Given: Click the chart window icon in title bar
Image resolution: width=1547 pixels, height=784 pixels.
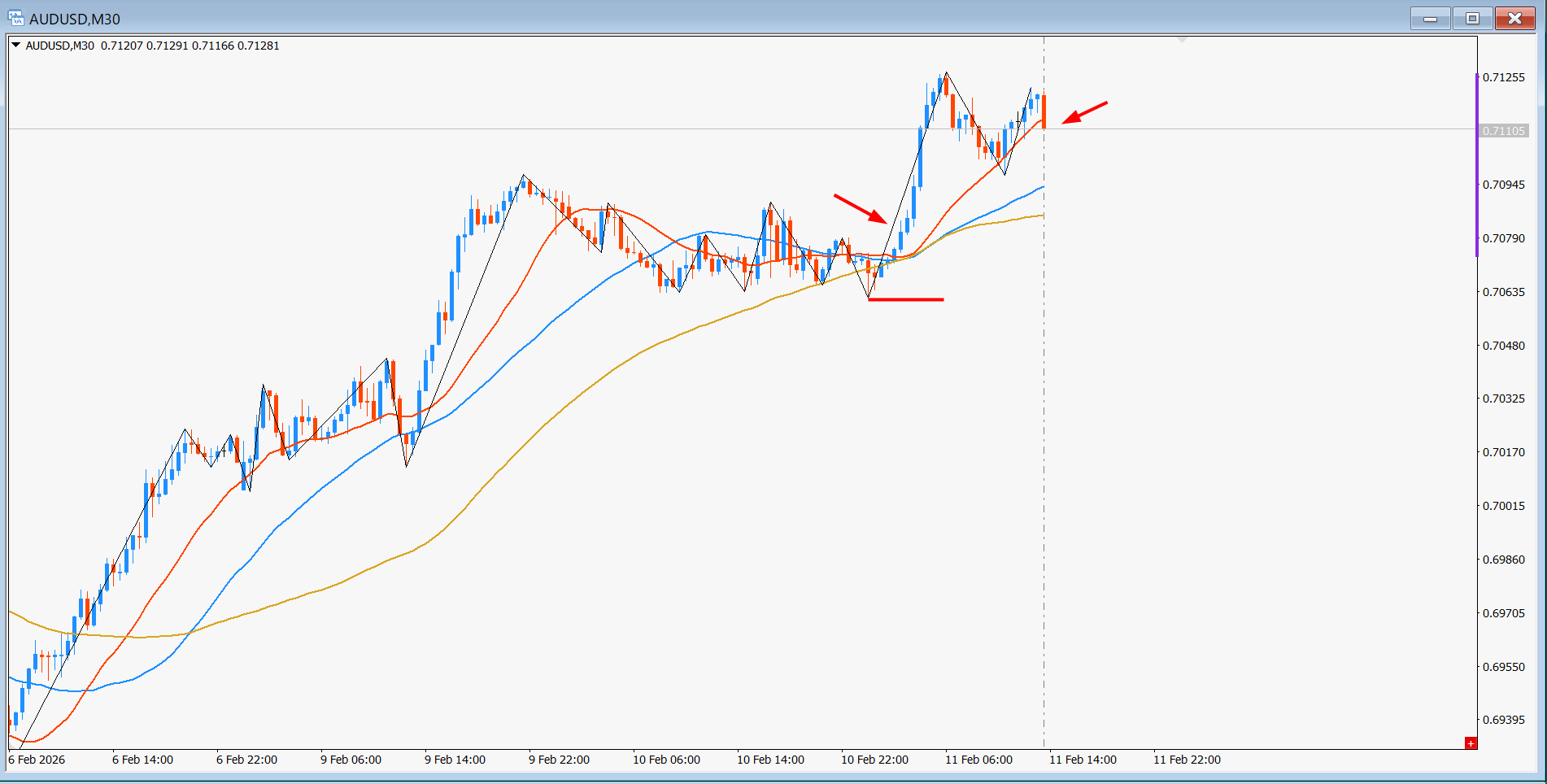Looking at the screenshot, I should pos(15,18).
